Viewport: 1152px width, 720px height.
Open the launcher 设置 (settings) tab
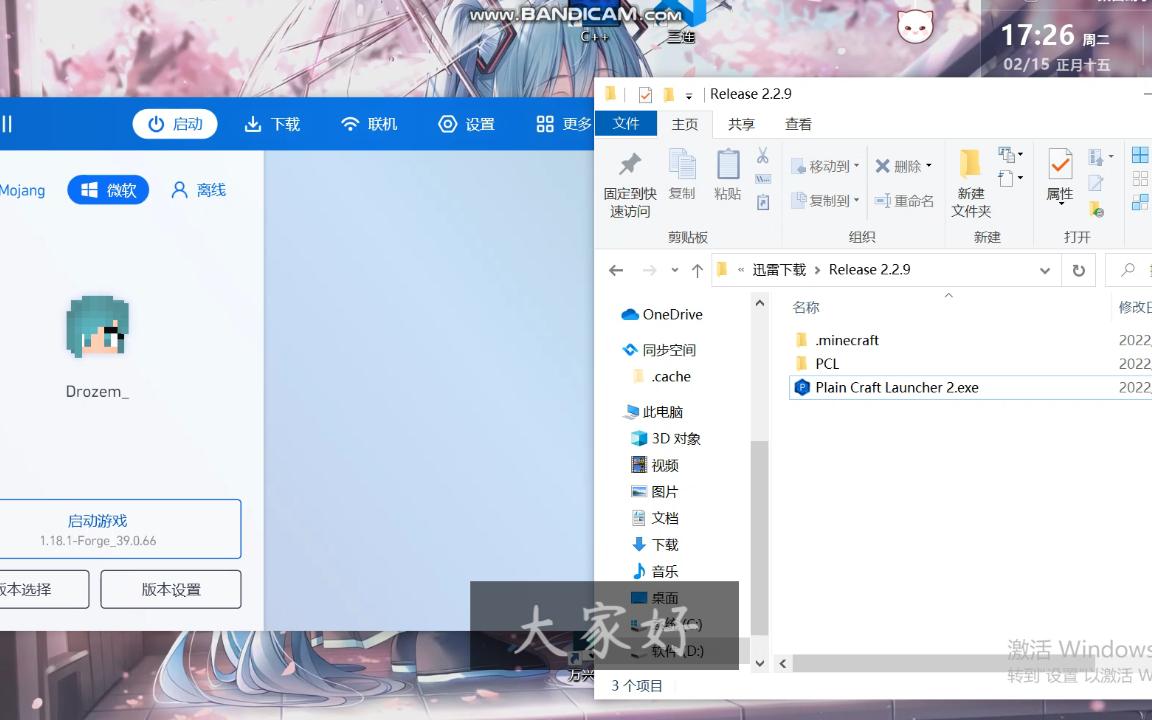[x=467, y=124]
